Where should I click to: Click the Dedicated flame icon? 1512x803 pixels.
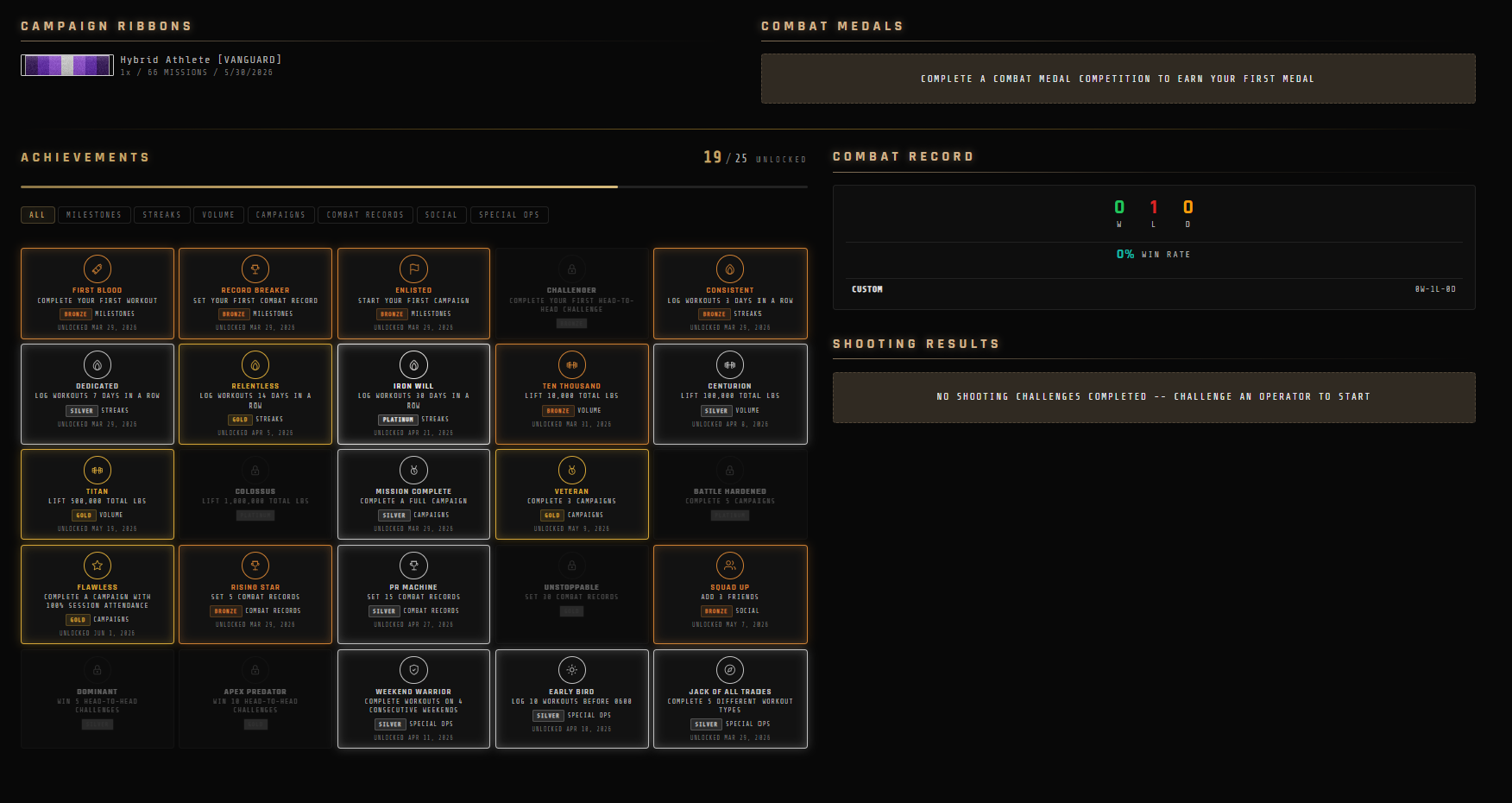(98, 365)
